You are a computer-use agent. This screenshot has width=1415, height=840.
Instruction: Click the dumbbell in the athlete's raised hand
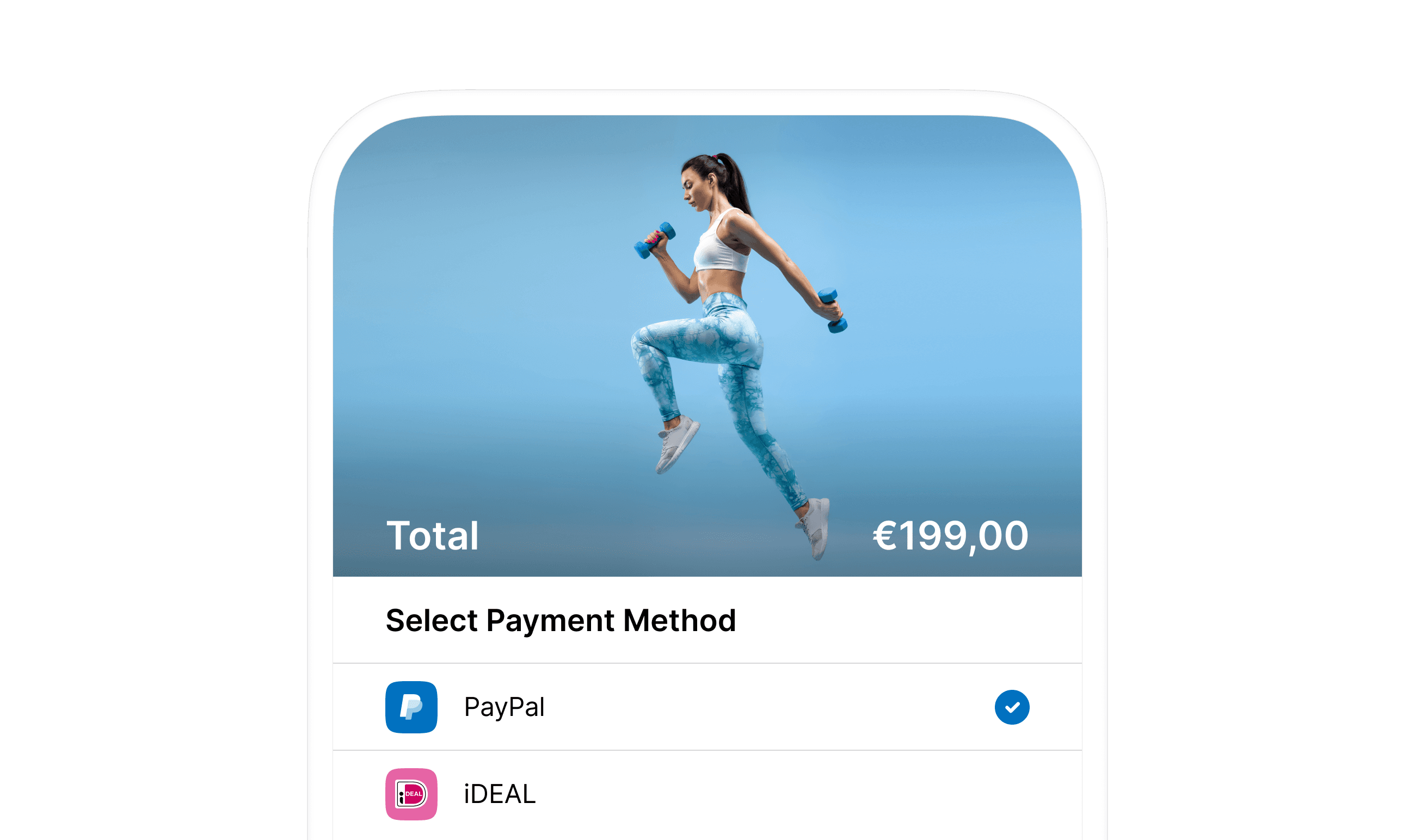pyautogui.click(x=654, y=240)
